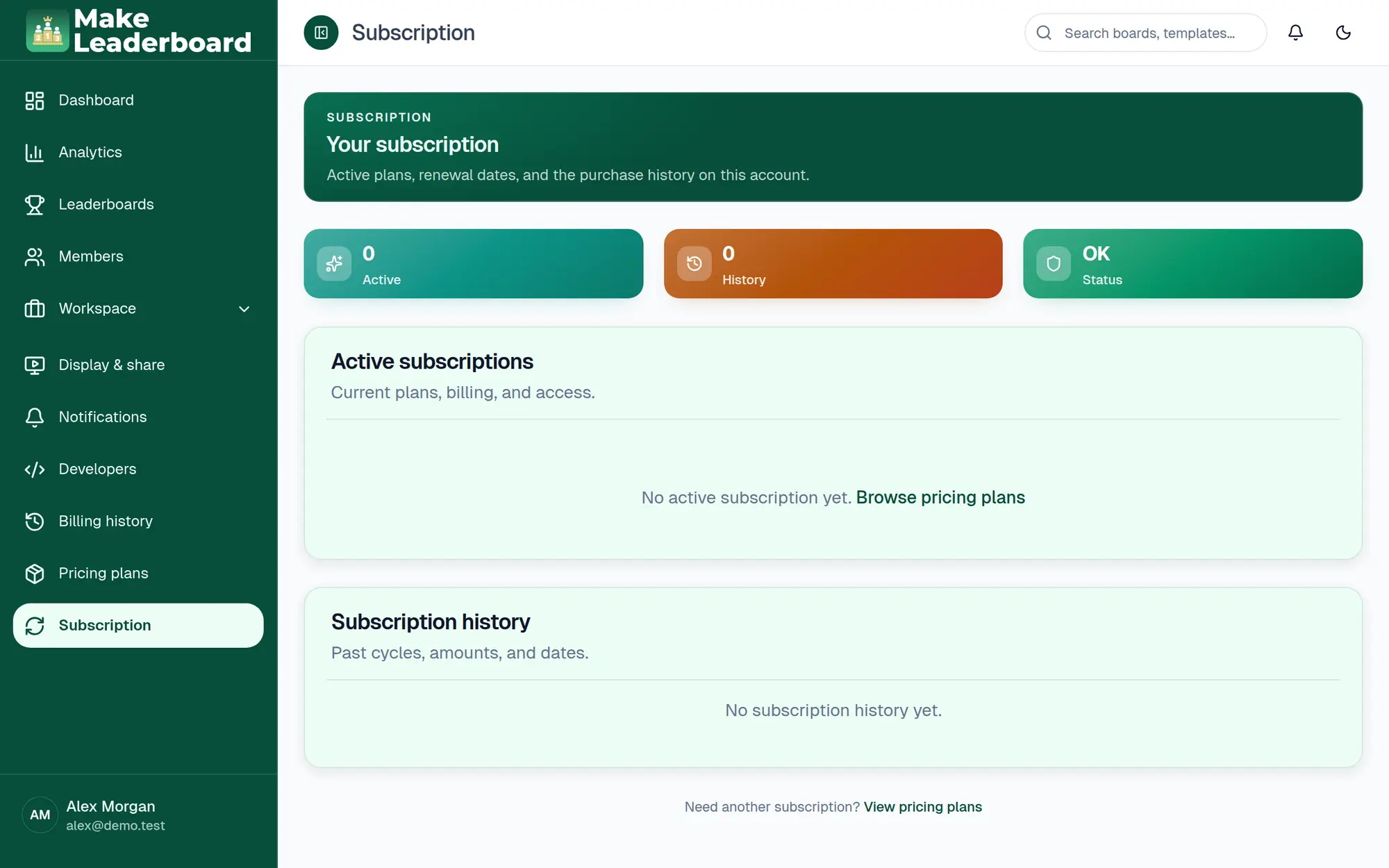This screenshot has height=868, width=1389.
Task: Click the Workspace briefcase icon
Action: [35, 309]
